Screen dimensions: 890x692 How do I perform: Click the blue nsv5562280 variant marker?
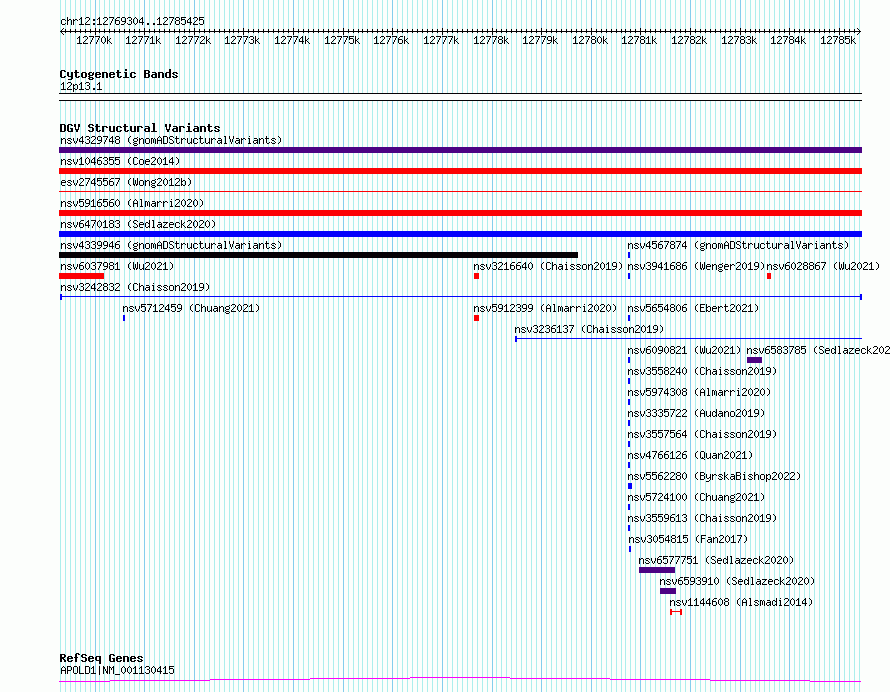point(630,486)
